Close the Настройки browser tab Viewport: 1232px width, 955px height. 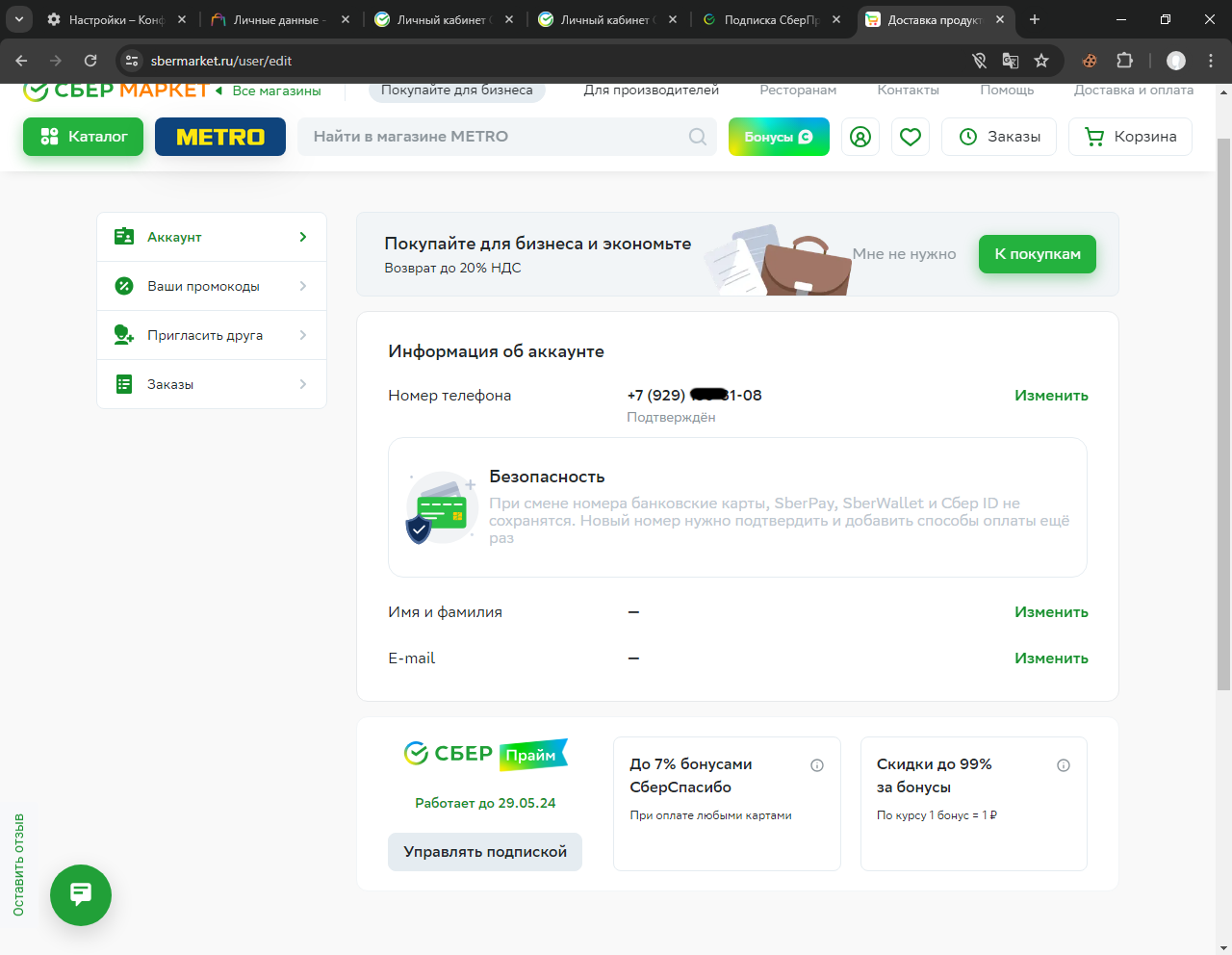tap(182, 19)
